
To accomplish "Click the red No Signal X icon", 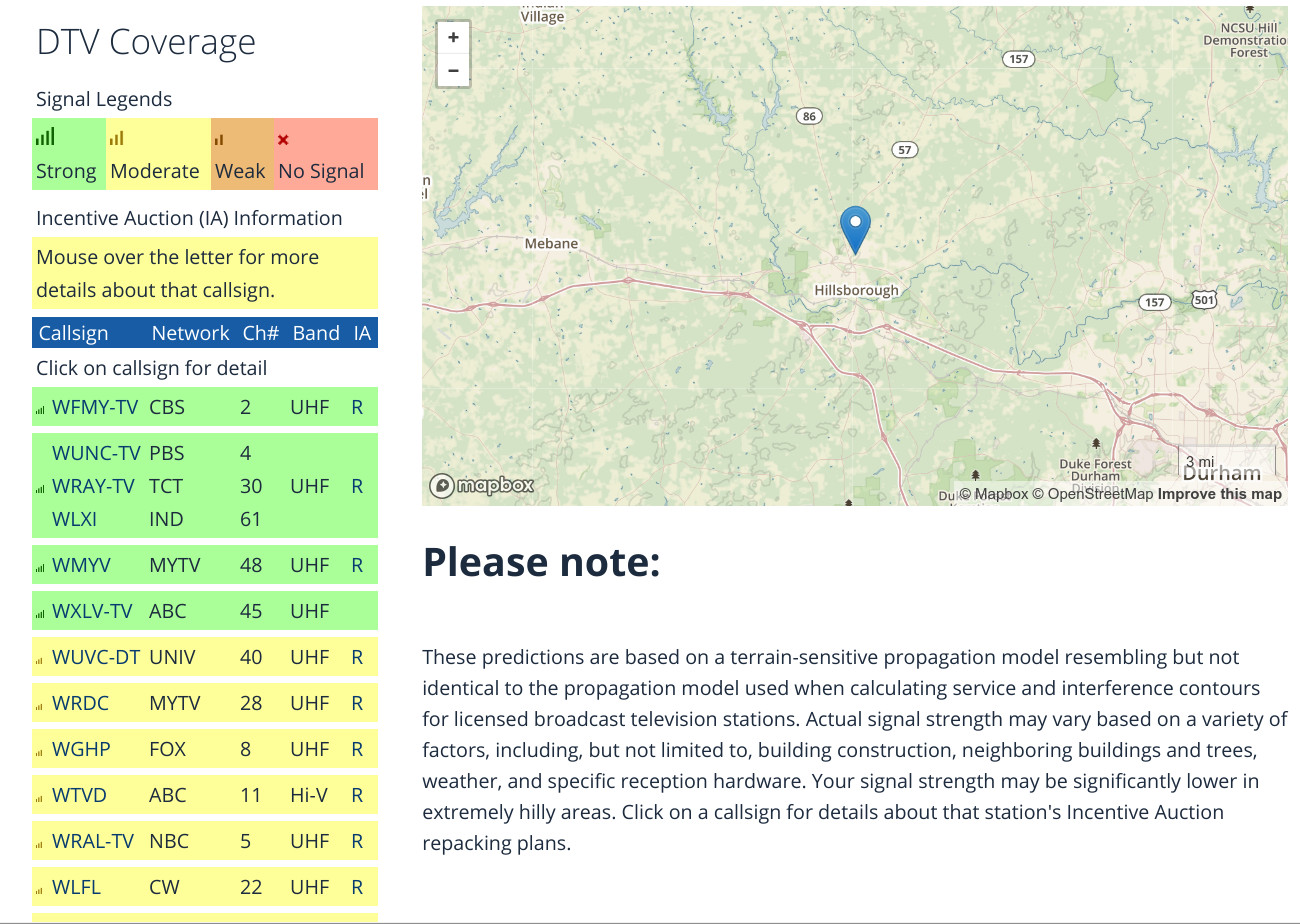I will (284, 140).
